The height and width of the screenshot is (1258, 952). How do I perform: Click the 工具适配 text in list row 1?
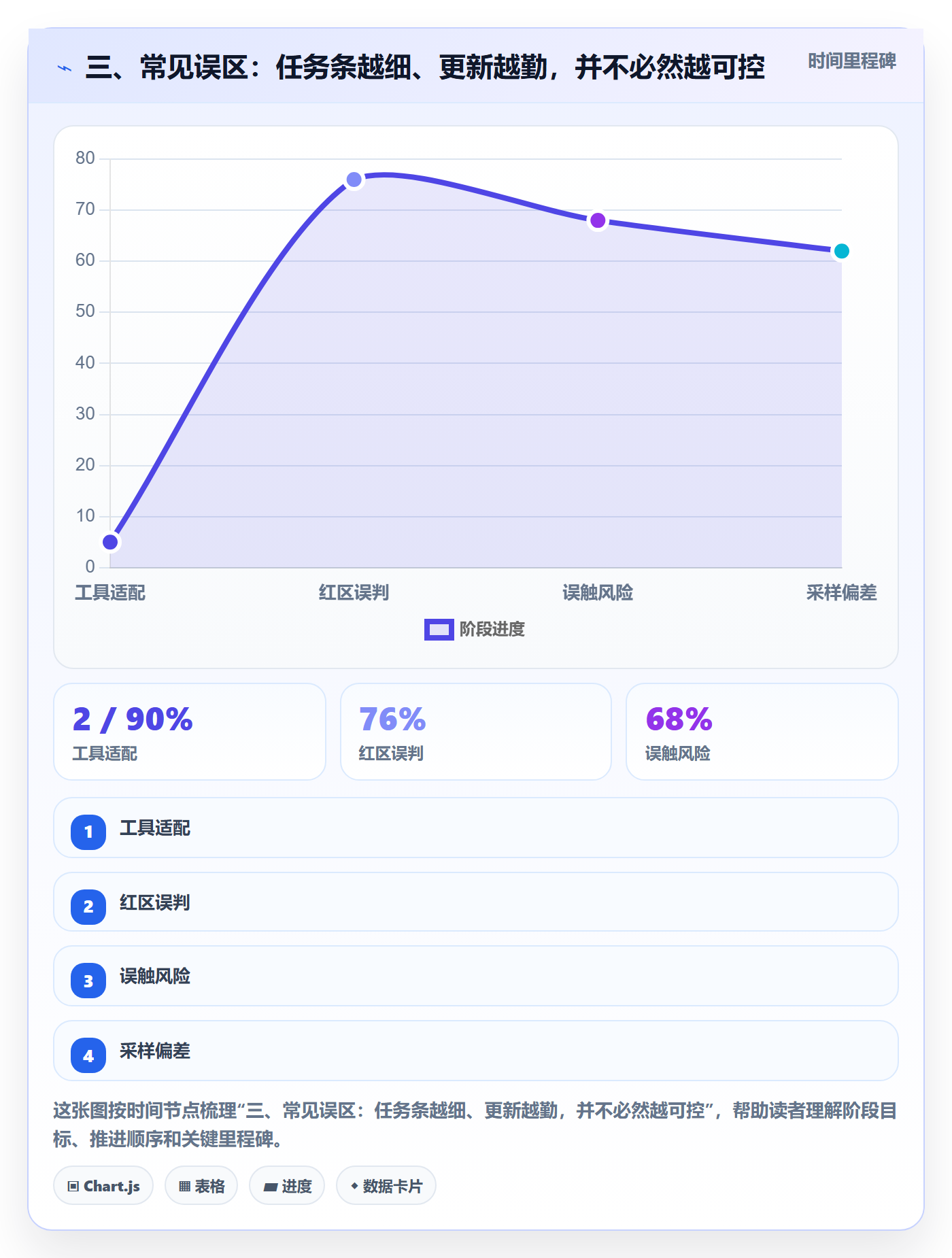coord(155,828)
